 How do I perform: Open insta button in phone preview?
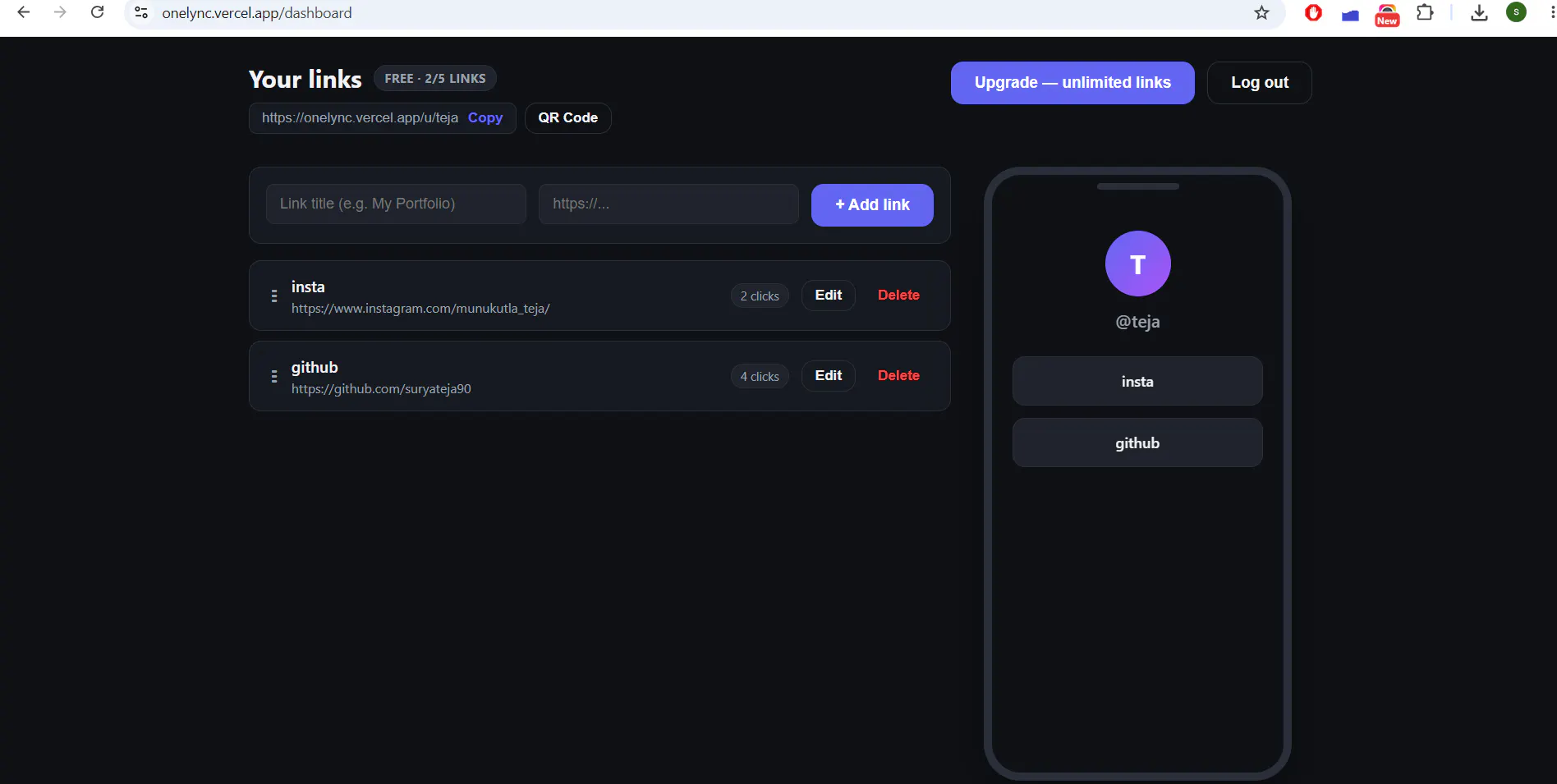pyautogui.click(x=1137, y=381)
